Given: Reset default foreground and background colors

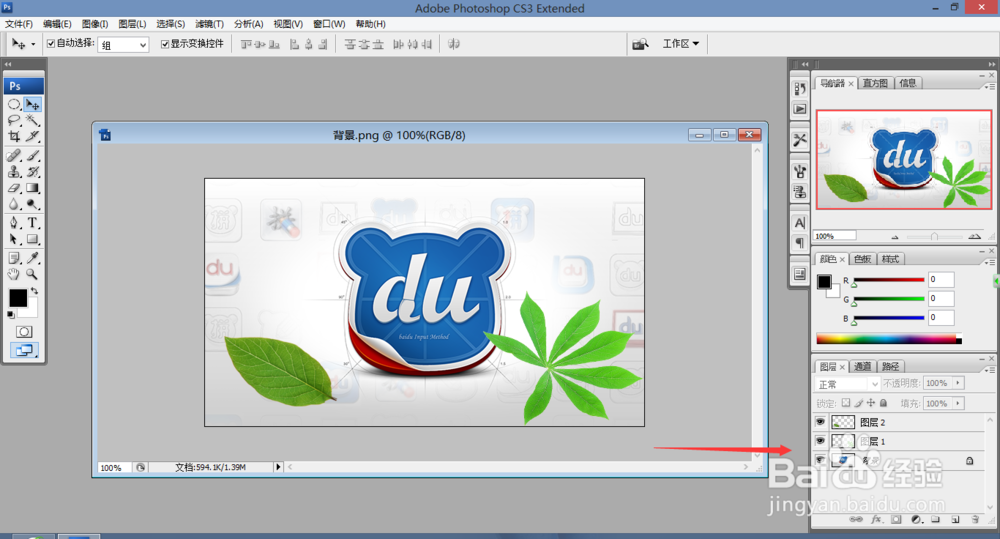Looking at the screenshot, I should coord(11,314).
